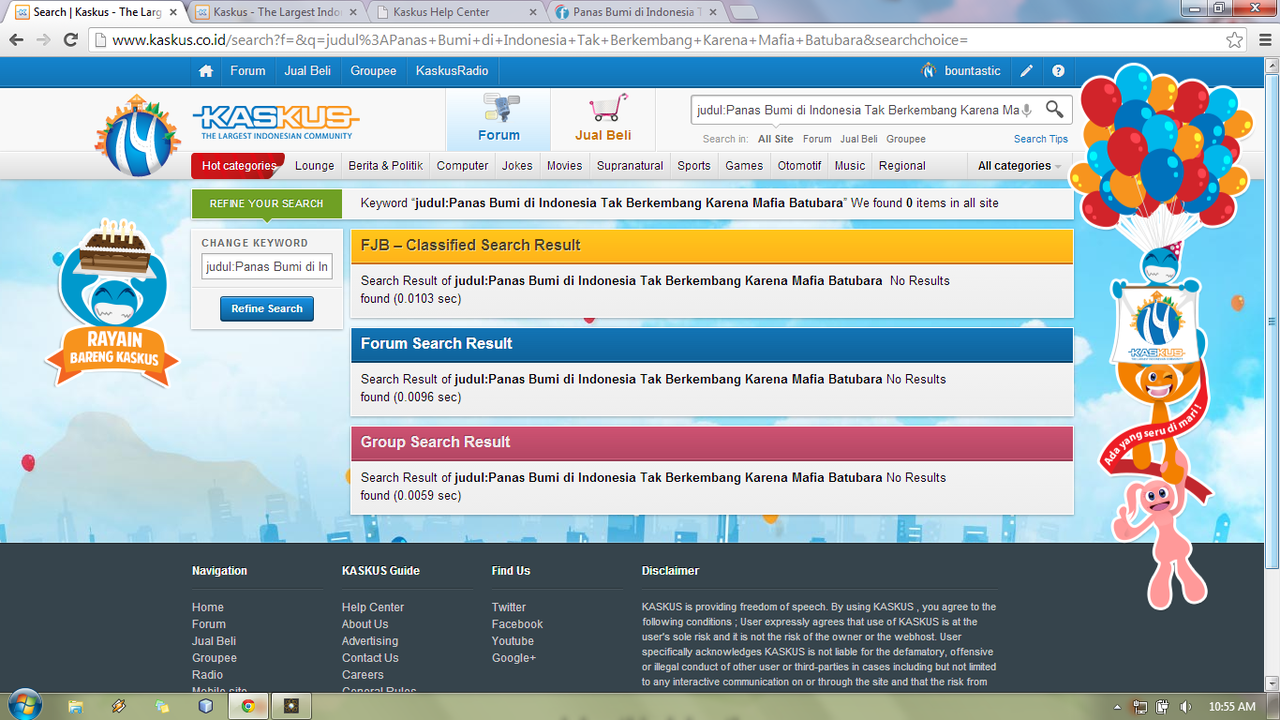Open the help question mark icon
Viewport: 1280px width, 720px height.
click(x=1058, y=71)
